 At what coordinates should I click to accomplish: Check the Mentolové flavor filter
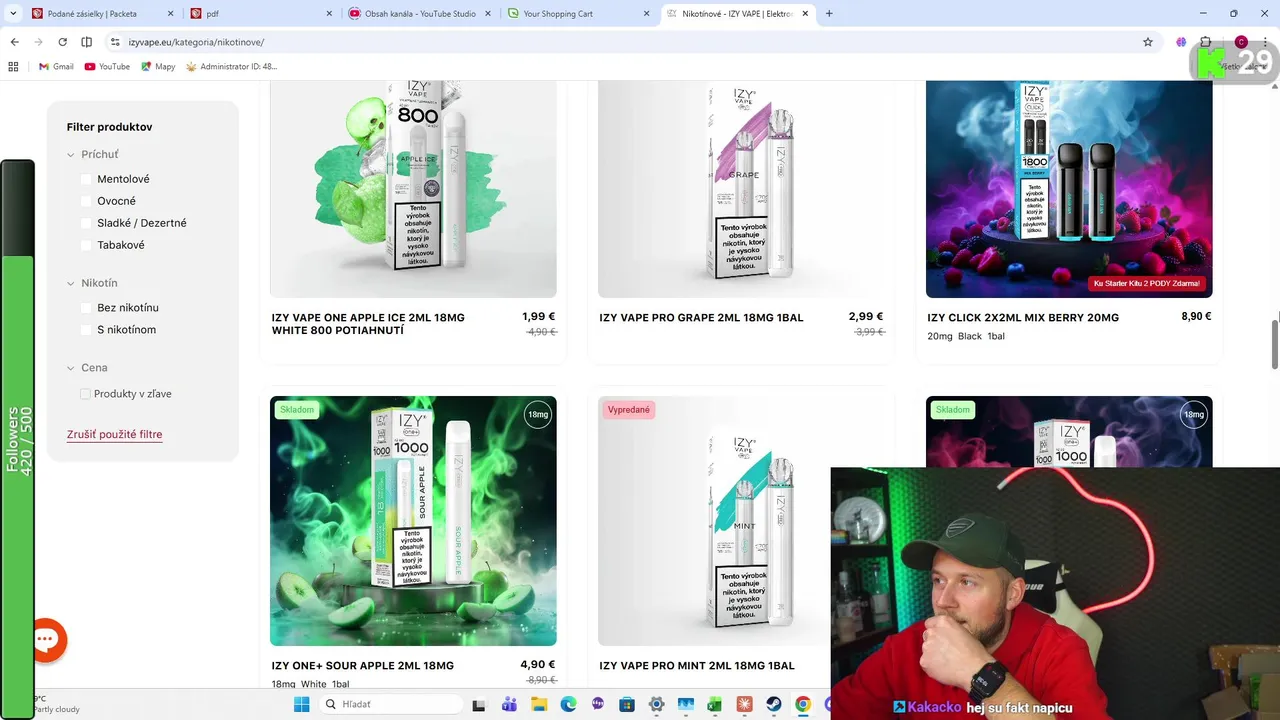click(86, 179)
